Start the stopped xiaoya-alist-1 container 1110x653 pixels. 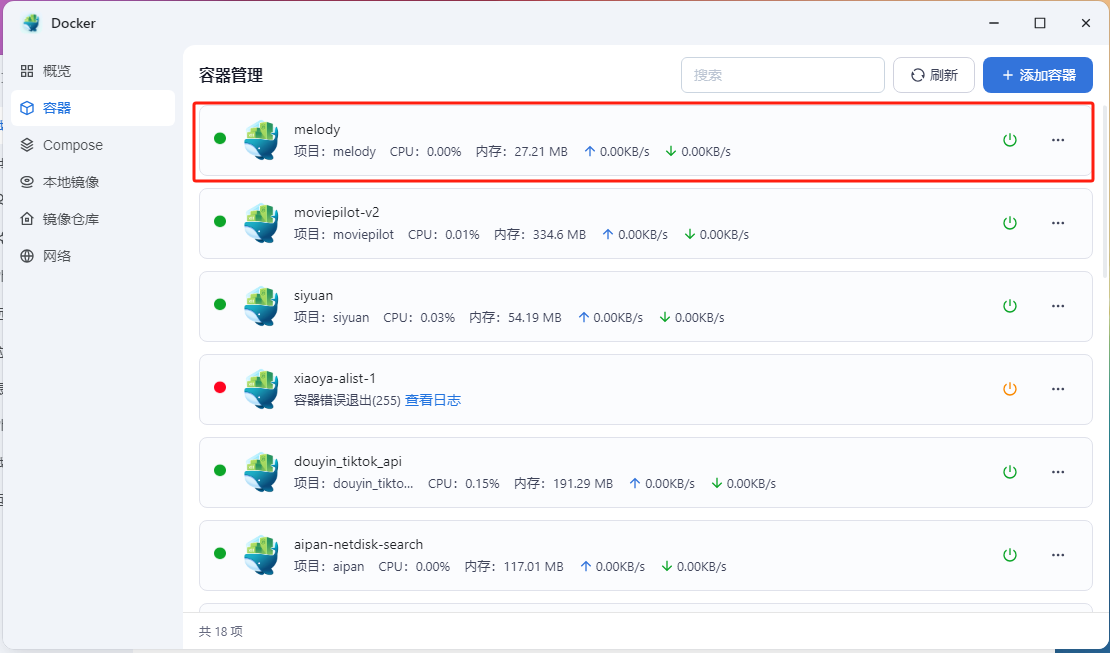(1009, 389)
